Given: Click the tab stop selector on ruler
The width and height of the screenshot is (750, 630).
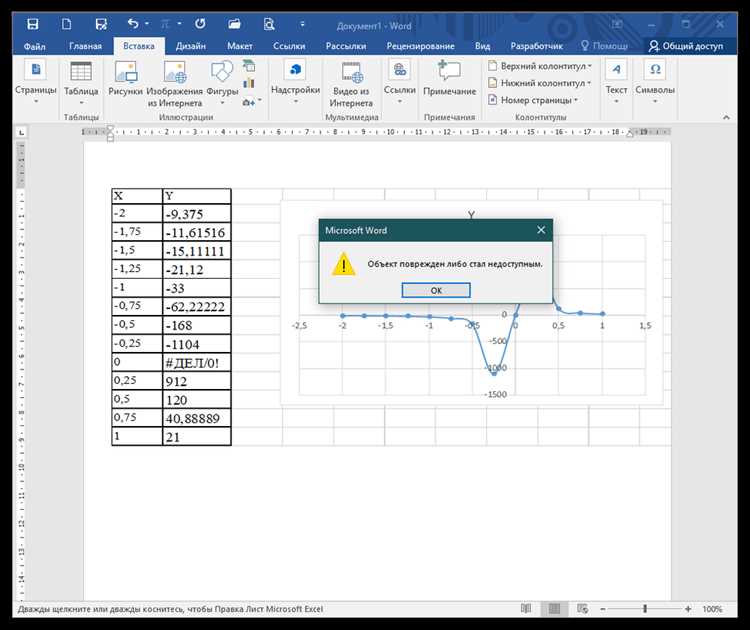Looking at the screenshot, I should click(22, 132).
